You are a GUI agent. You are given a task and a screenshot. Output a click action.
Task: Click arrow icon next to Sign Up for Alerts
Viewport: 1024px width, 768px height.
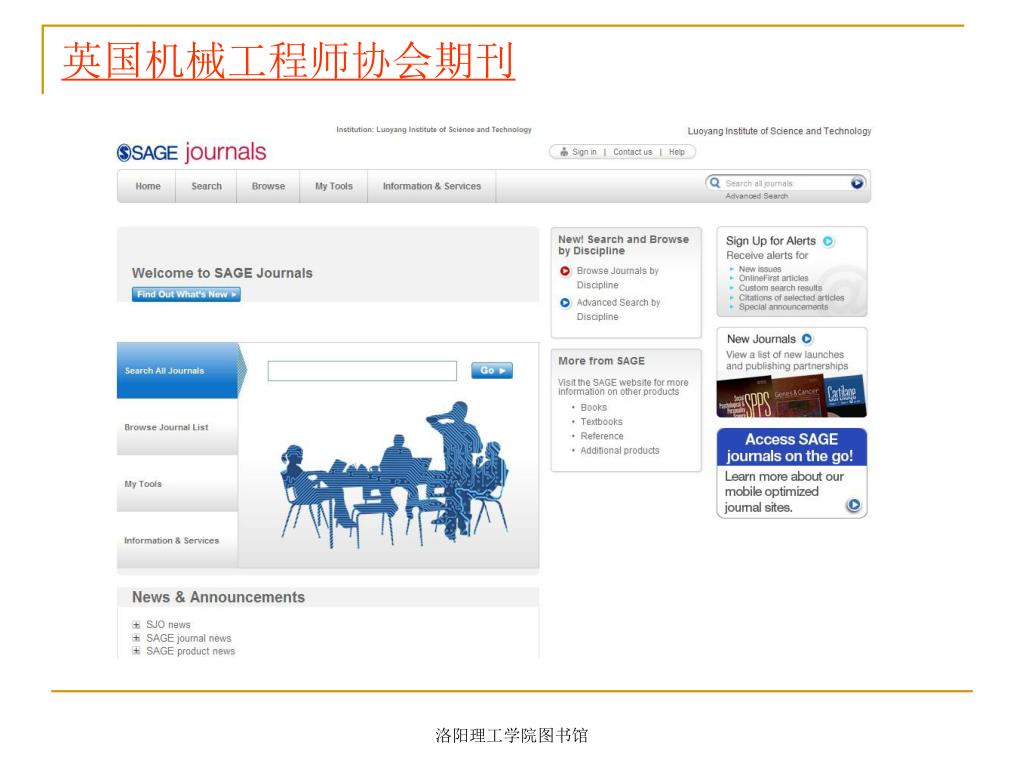point(828,241)
